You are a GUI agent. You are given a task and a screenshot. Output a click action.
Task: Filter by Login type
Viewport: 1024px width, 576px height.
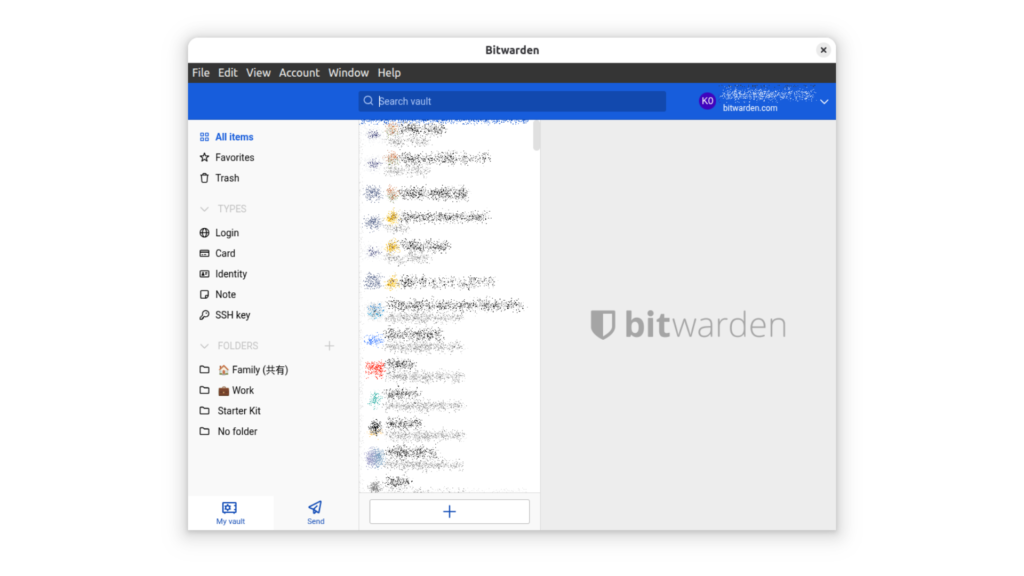click(x=227, y=232)
